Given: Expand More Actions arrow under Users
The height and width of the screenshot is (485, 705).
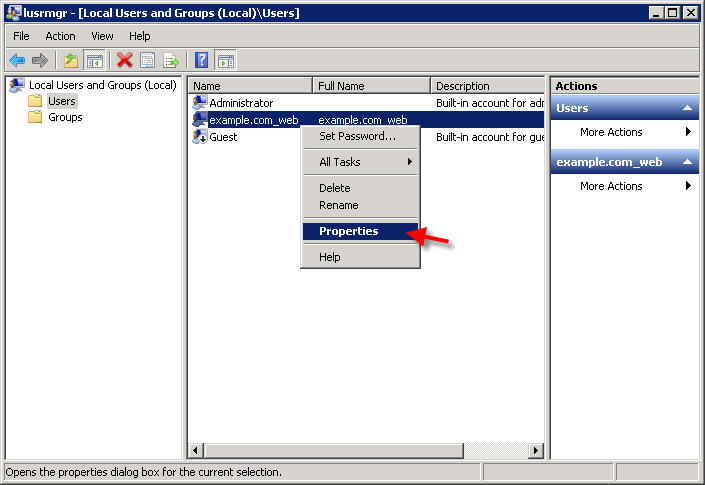Looking at the screenshot, I should (688, 132).
